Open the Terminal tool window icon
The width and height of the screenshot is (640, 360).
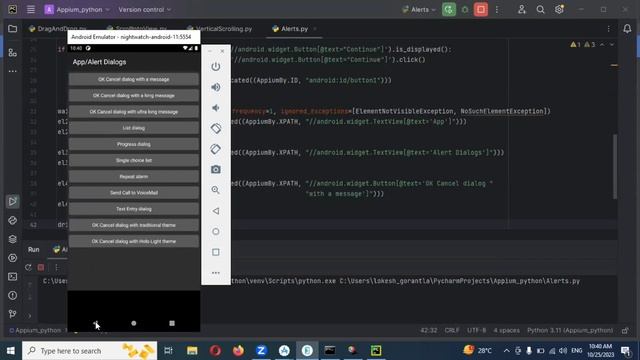click(x=13, y=277)
